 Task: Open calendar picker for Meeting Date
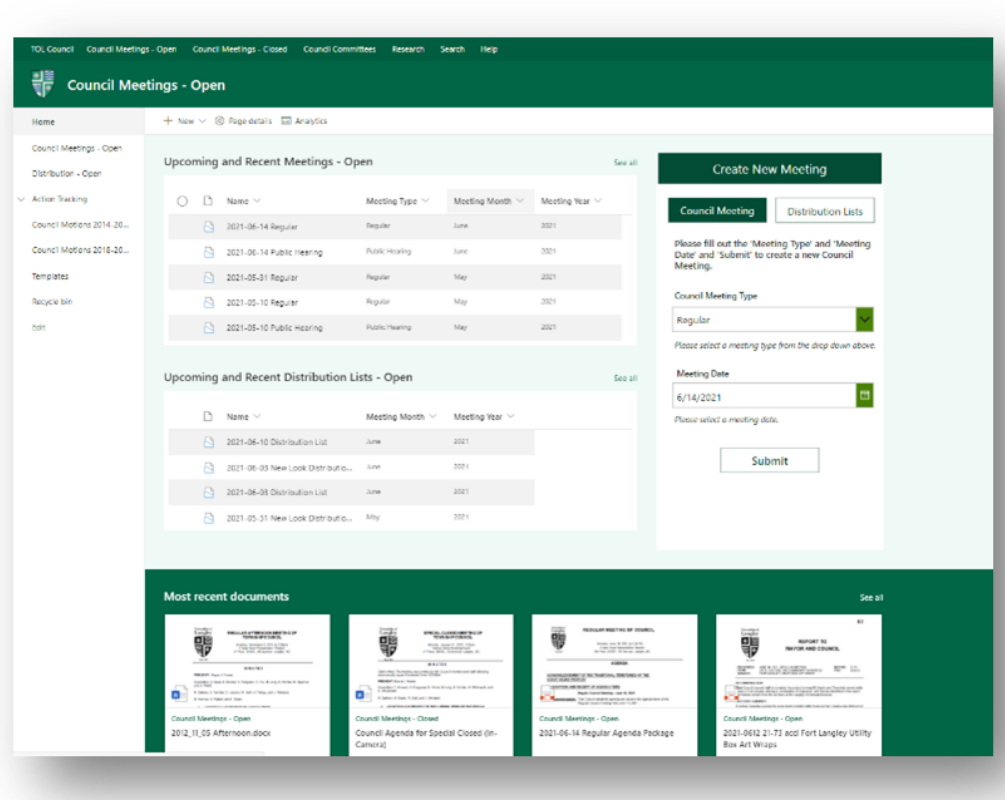pos(865,396)
